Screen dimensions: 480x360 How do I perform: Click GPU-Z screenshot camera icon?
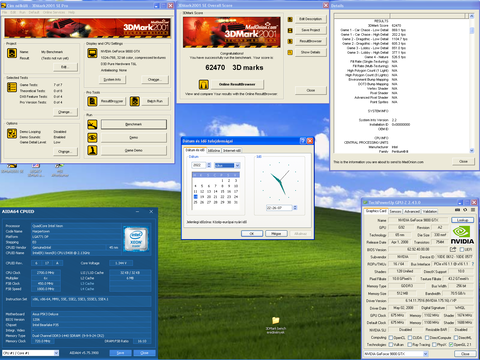click(x=457, y=210)
